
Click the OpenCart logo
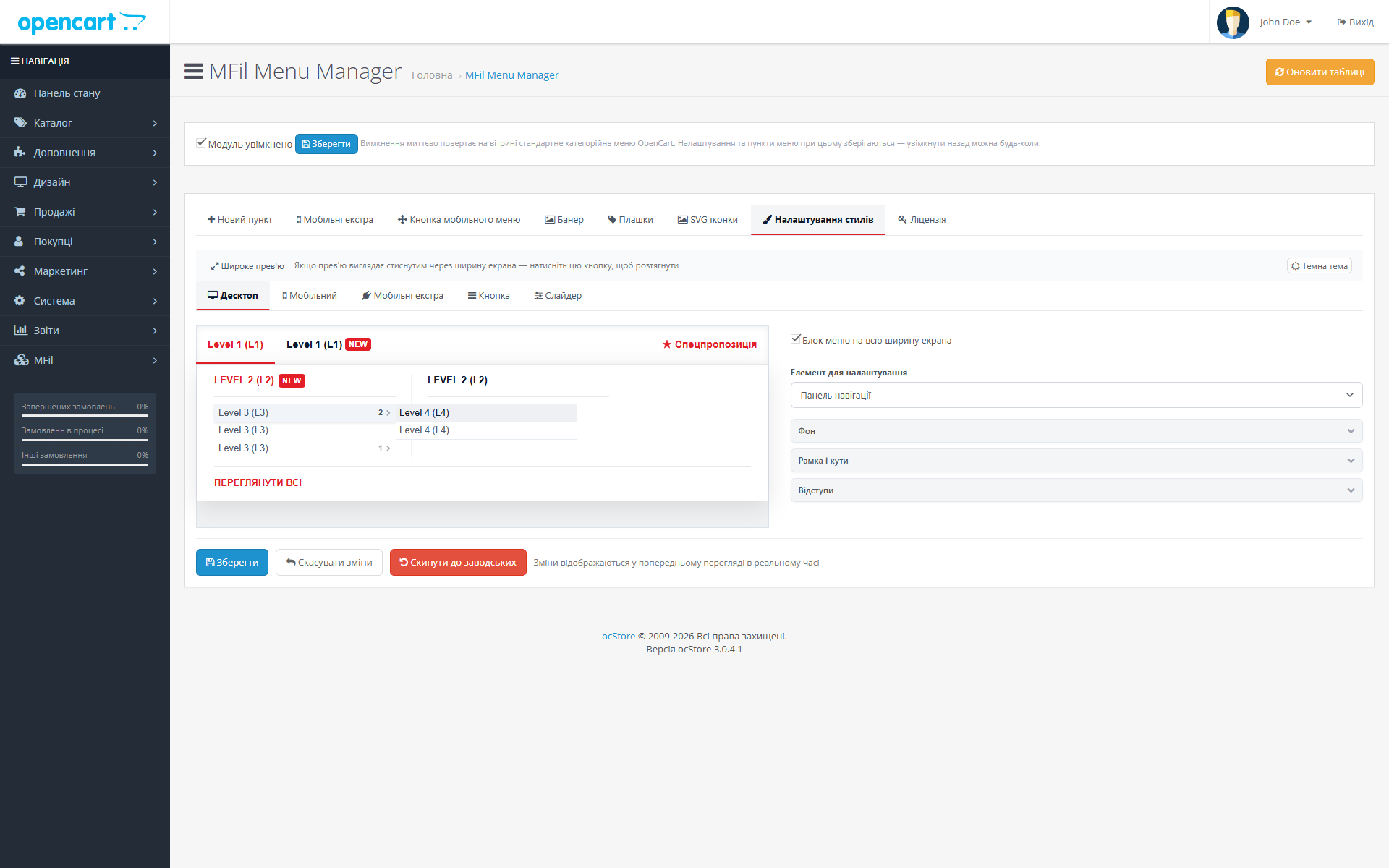coord(82,22)
